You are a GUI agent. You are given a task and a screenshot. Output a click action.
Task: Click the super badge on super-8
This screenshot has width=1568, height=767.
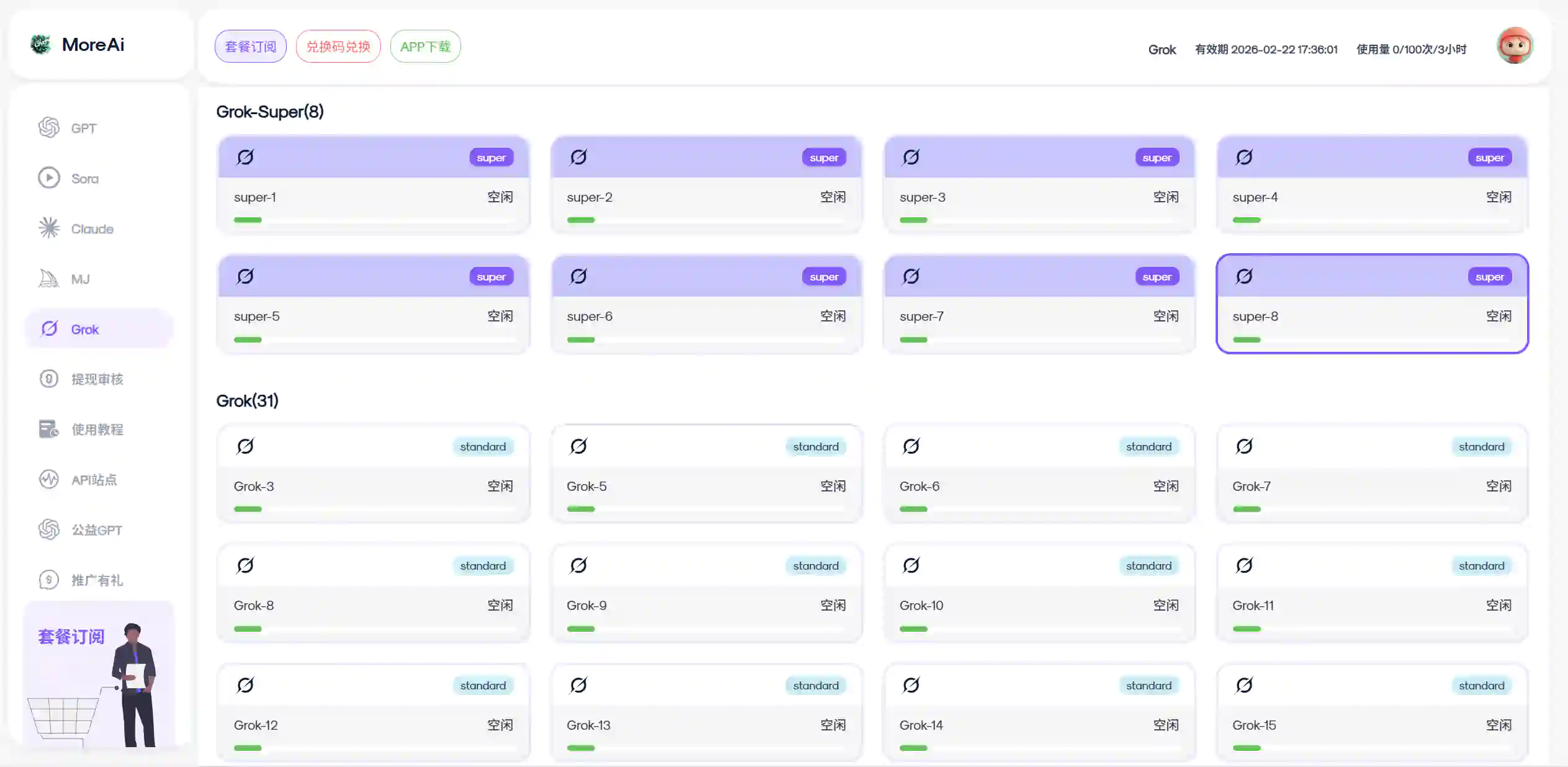1489,277
